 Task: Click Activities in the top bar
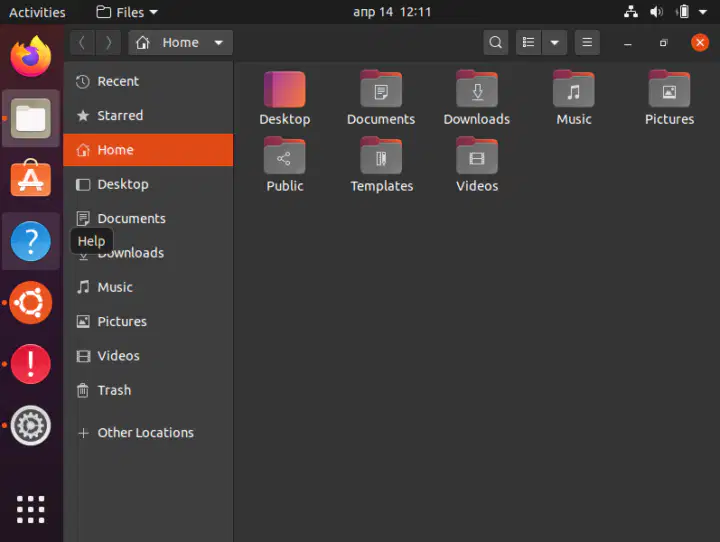37,12
